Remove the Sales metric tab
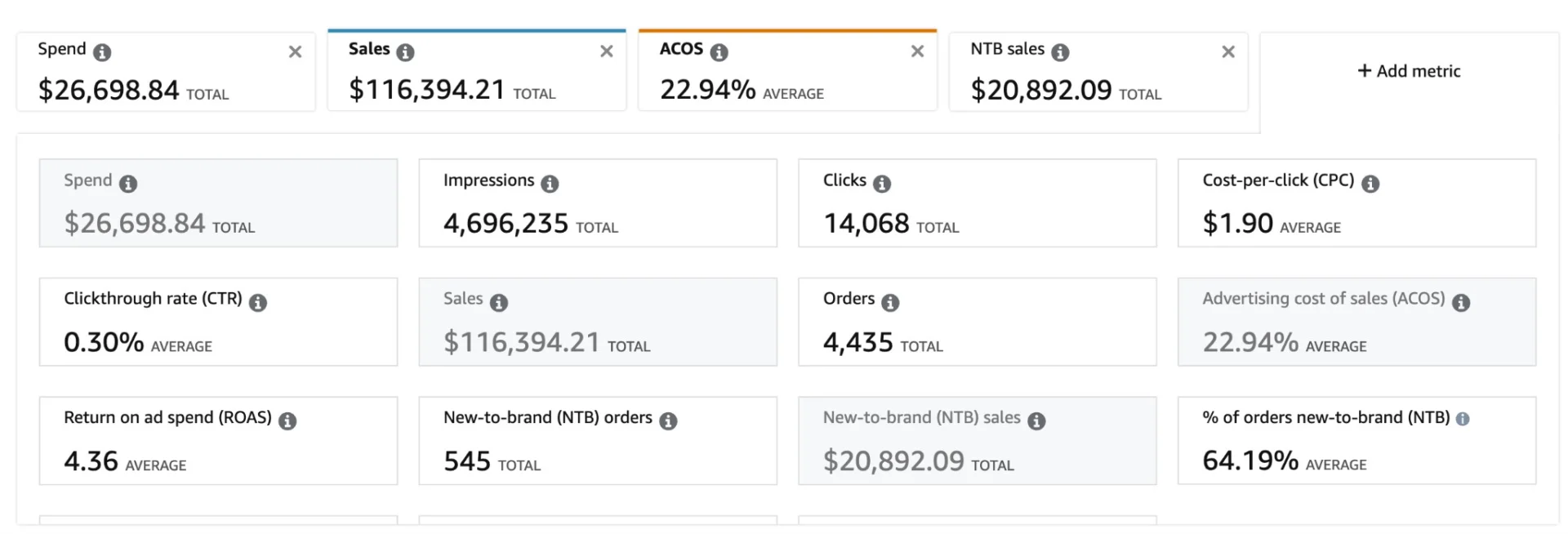The height and width of the screenshot is (534, 1568). tap(606, 51)
